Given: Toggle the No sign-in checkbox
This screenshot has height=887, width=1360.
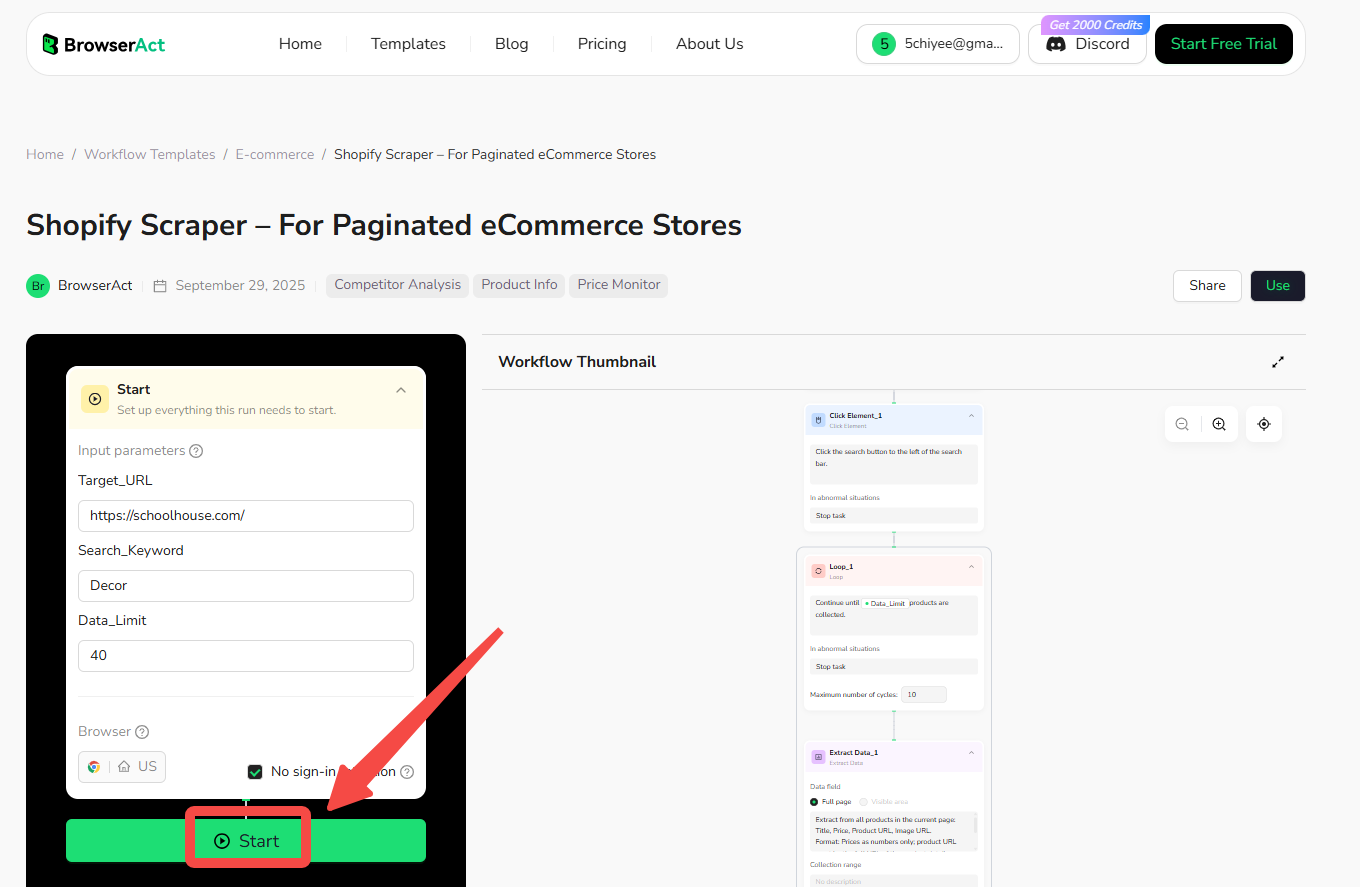Looking at the screenshot, I should tap(255, 772).
